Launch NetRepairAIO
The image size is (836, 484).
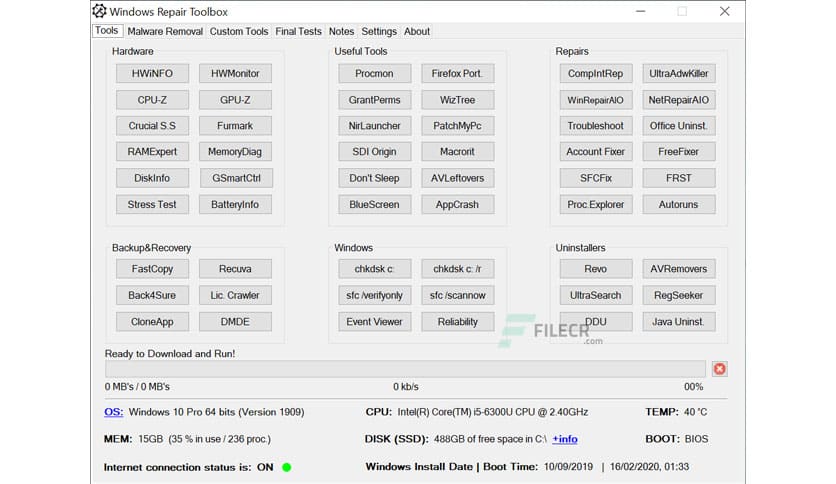pos(679,100)
